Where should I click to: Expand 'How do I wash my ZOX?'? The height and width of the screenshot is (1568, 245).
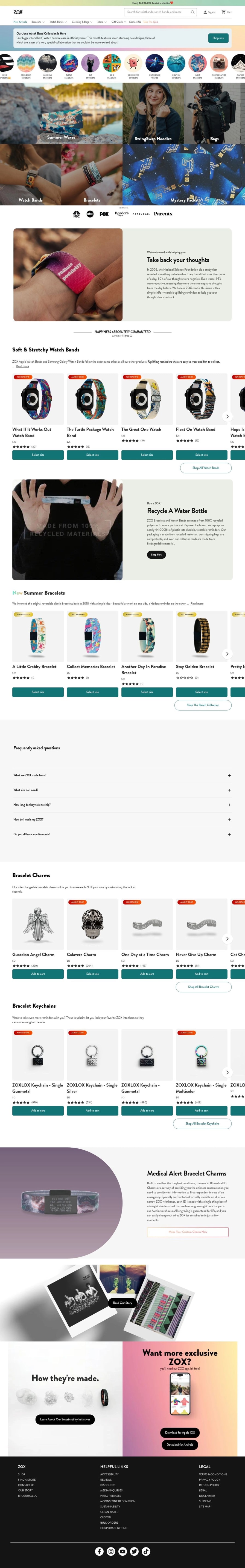122,819
